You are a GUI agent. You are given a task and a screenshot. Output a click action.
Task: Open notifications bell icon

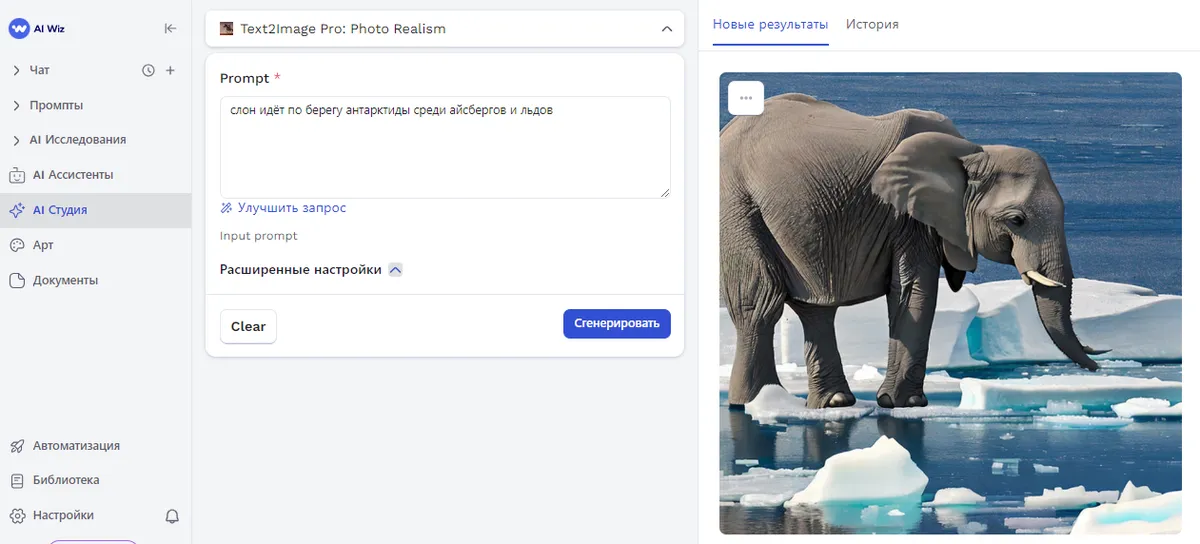coord(172,516)
